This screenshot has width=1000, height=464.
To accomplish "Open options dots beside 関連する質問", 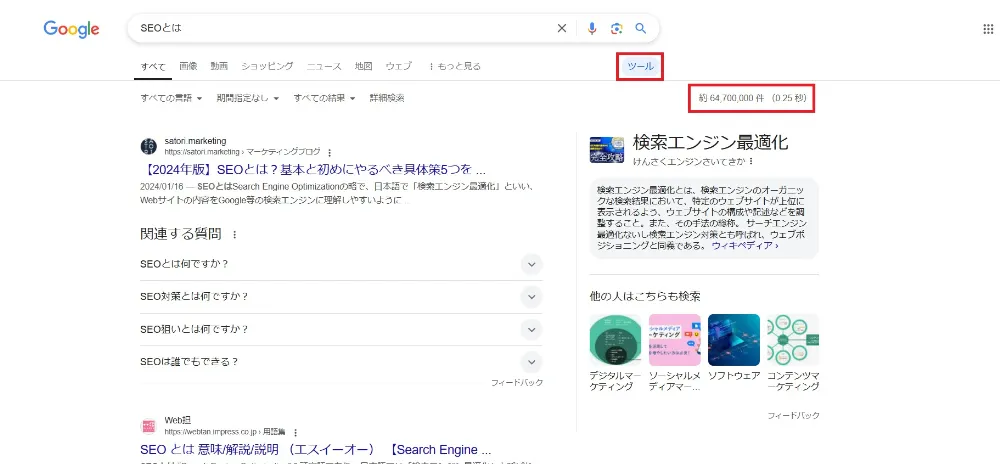I will (234, 235).
